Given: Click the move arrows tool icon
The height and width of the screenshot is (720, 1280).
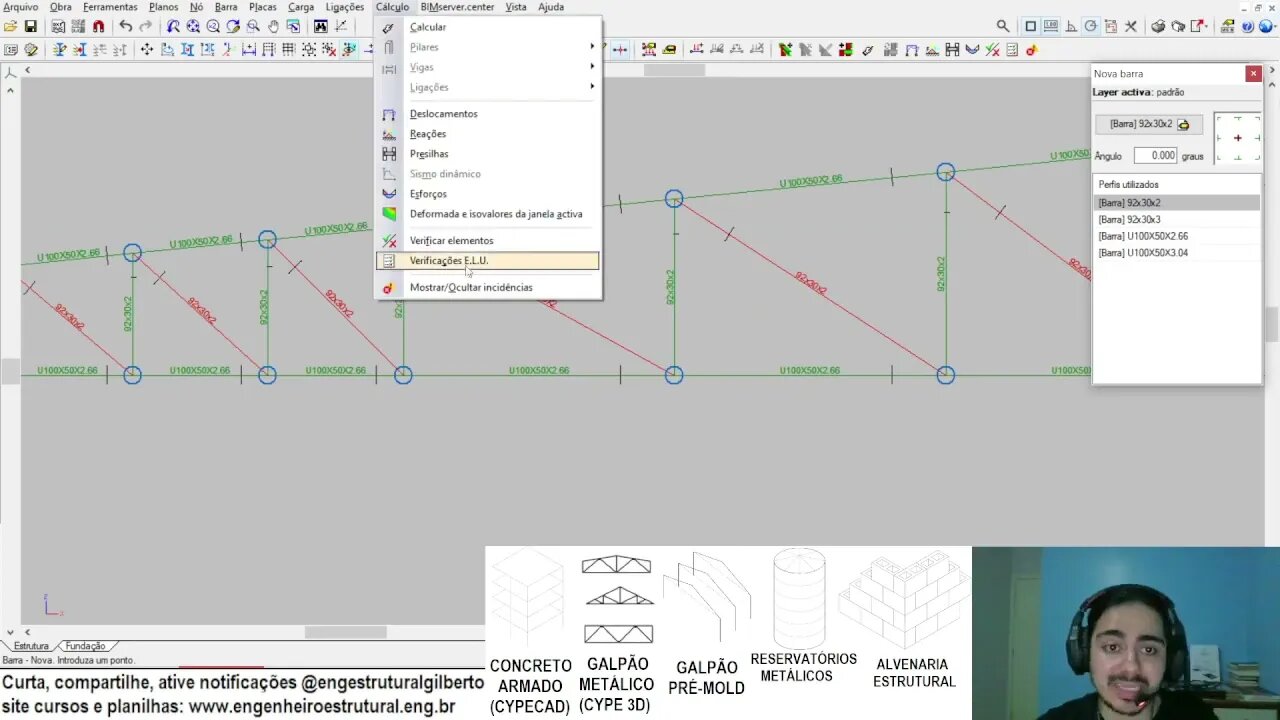Looking at the screenshot, I should click(x=147, y=50).
